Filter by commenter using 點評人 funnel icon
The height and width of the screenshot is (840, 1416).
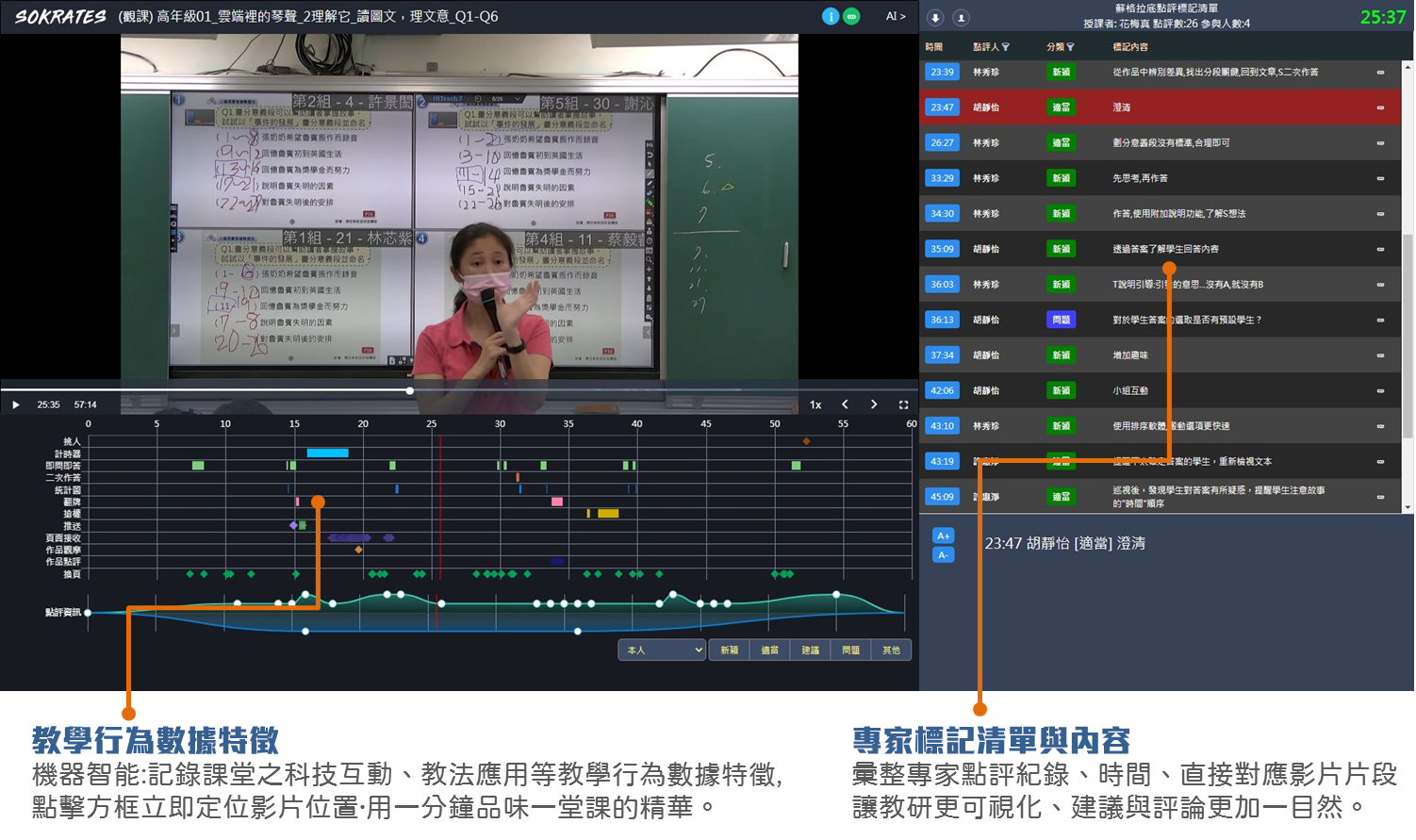coord(1005,47)
